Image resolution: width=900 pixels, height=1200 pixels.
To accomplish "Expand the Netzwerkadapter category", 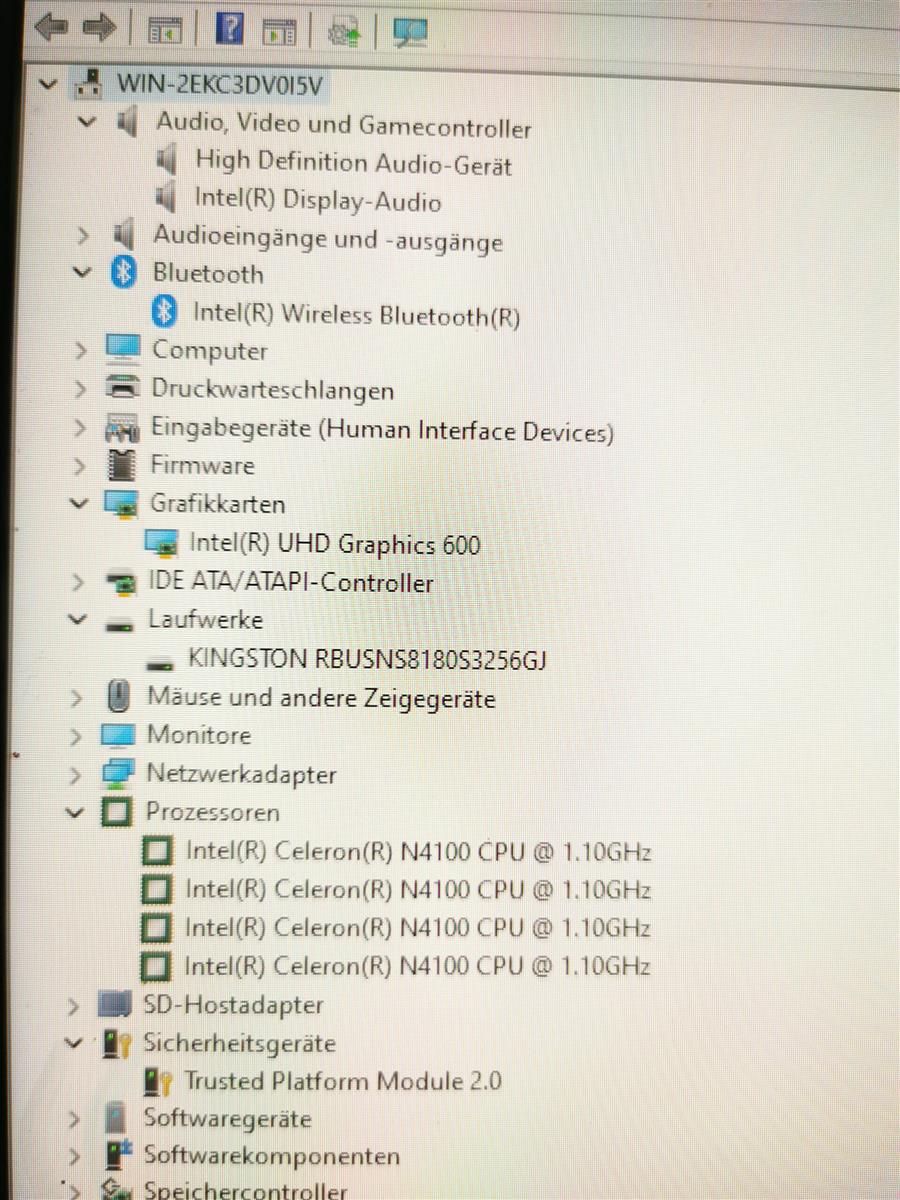I will click(x=77, y=775).
